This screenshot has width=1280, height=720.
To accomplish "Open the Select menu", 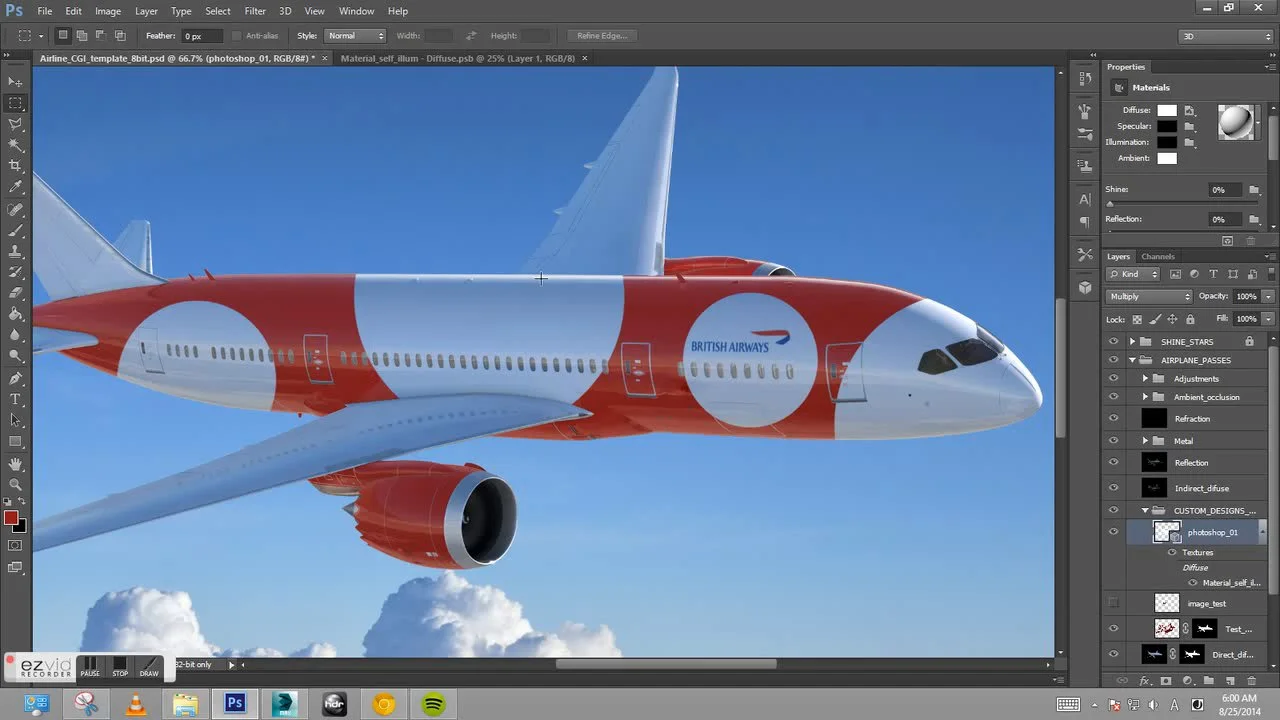I will (218, 11).
